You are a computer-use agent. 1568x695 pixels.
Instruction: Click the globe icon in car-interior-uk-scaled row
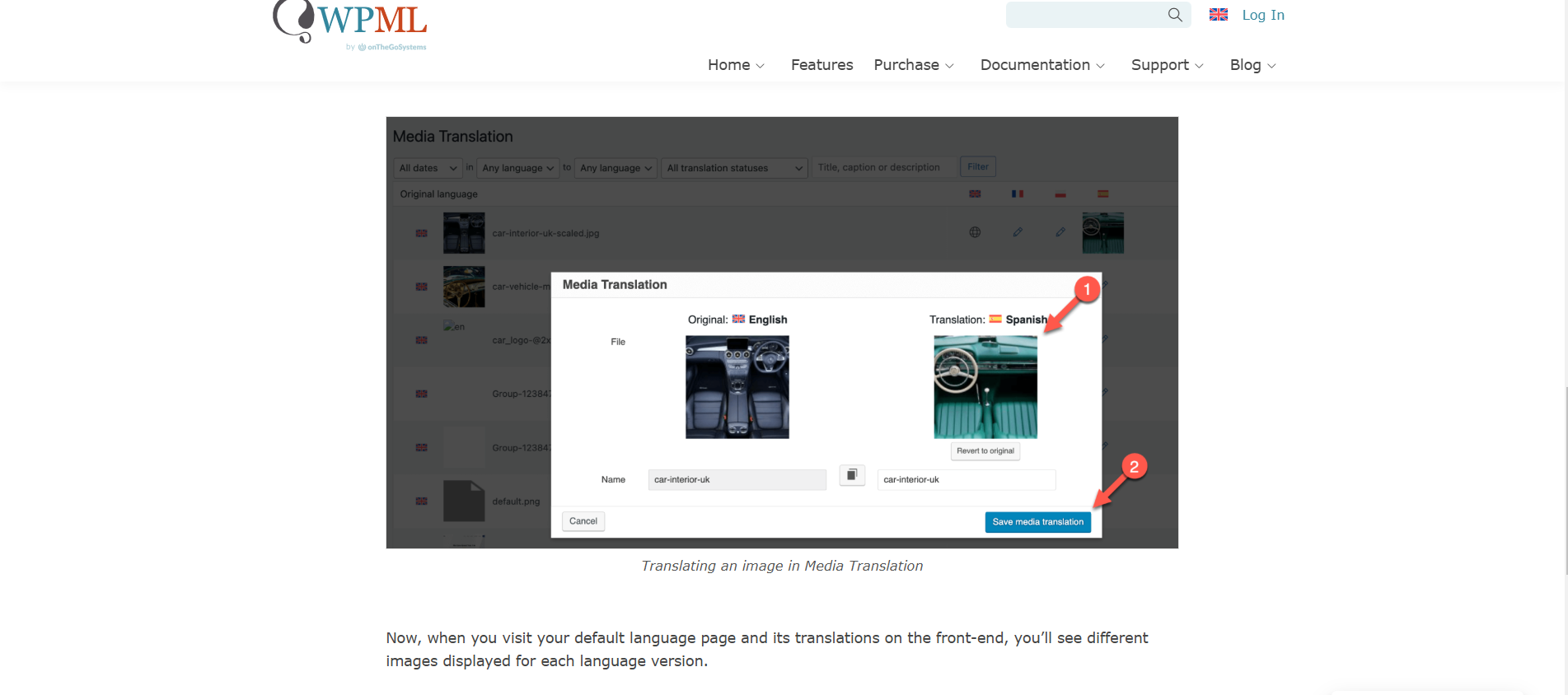coord(975,232)
